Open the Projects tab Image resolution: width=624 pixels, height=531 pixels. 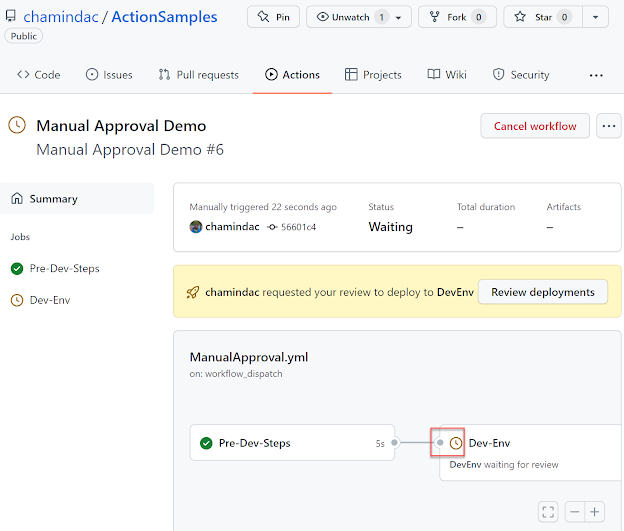pos(373,75)
